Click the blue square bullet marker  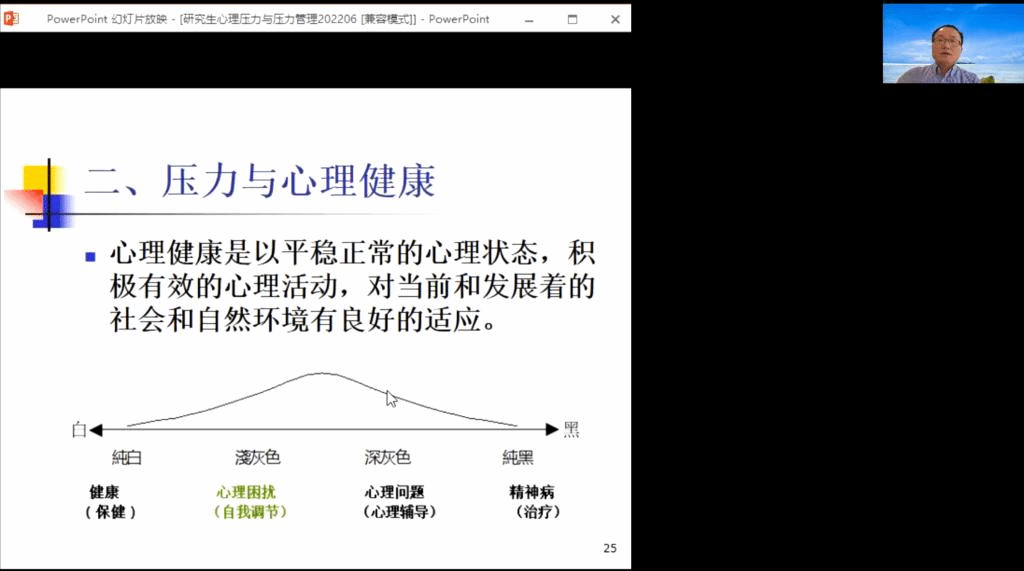click(x=91, y=257)
